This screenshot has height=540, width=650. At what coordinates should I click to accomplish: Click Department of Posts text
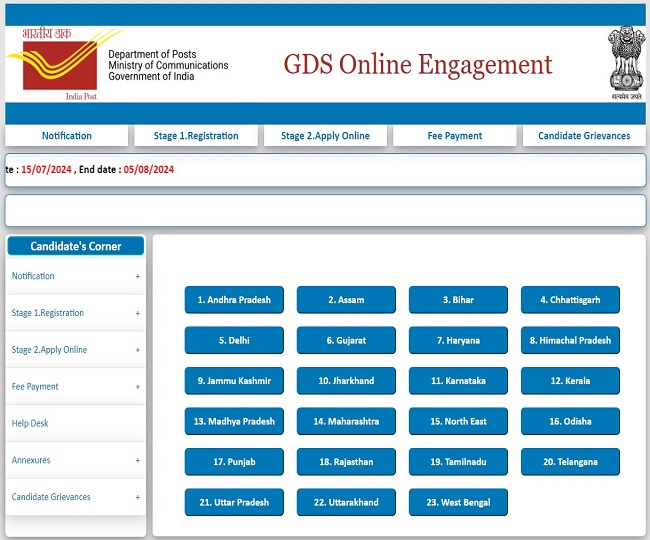tap(152, 54)
